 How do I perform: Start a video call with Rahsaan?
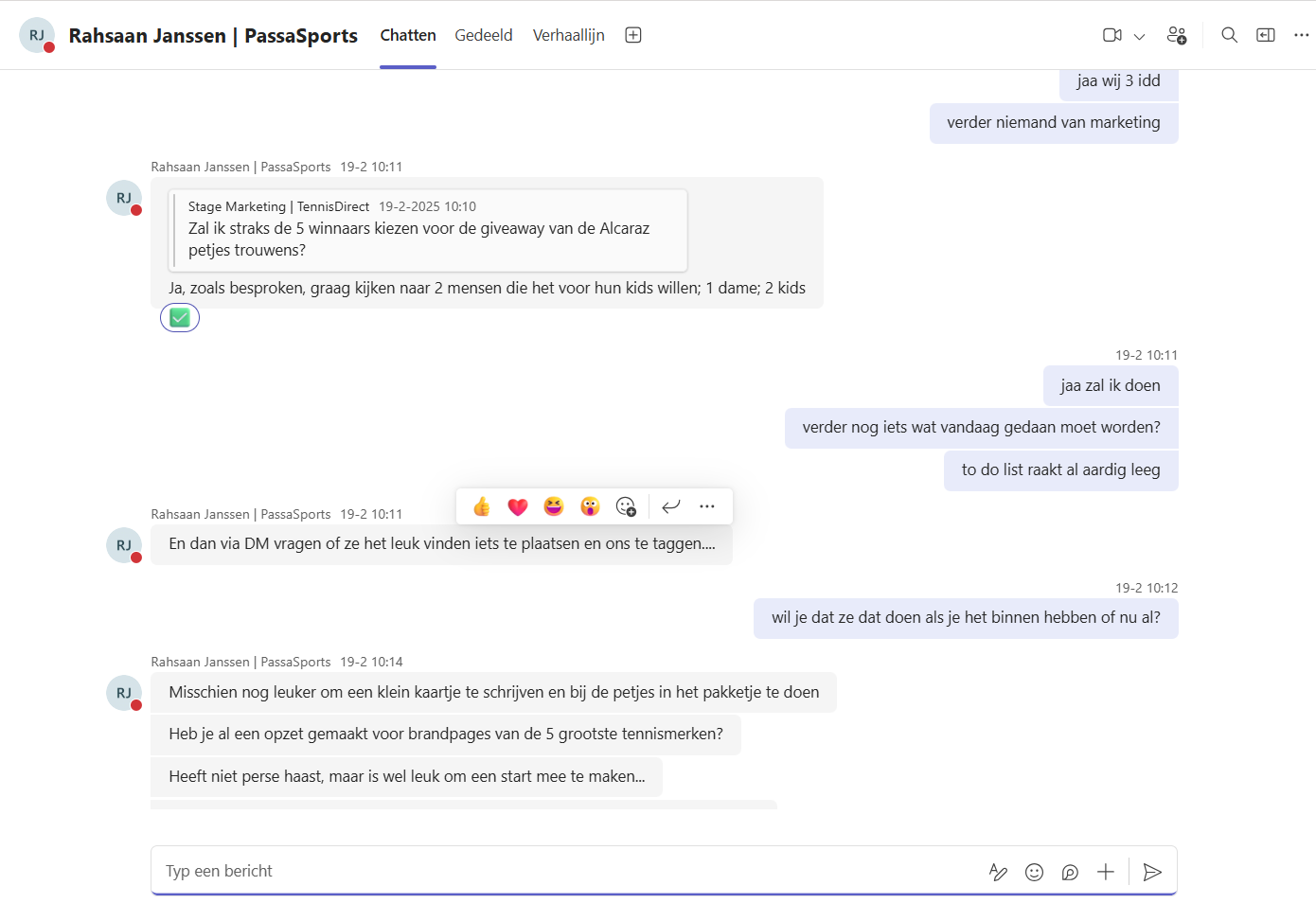(1111, 35)
